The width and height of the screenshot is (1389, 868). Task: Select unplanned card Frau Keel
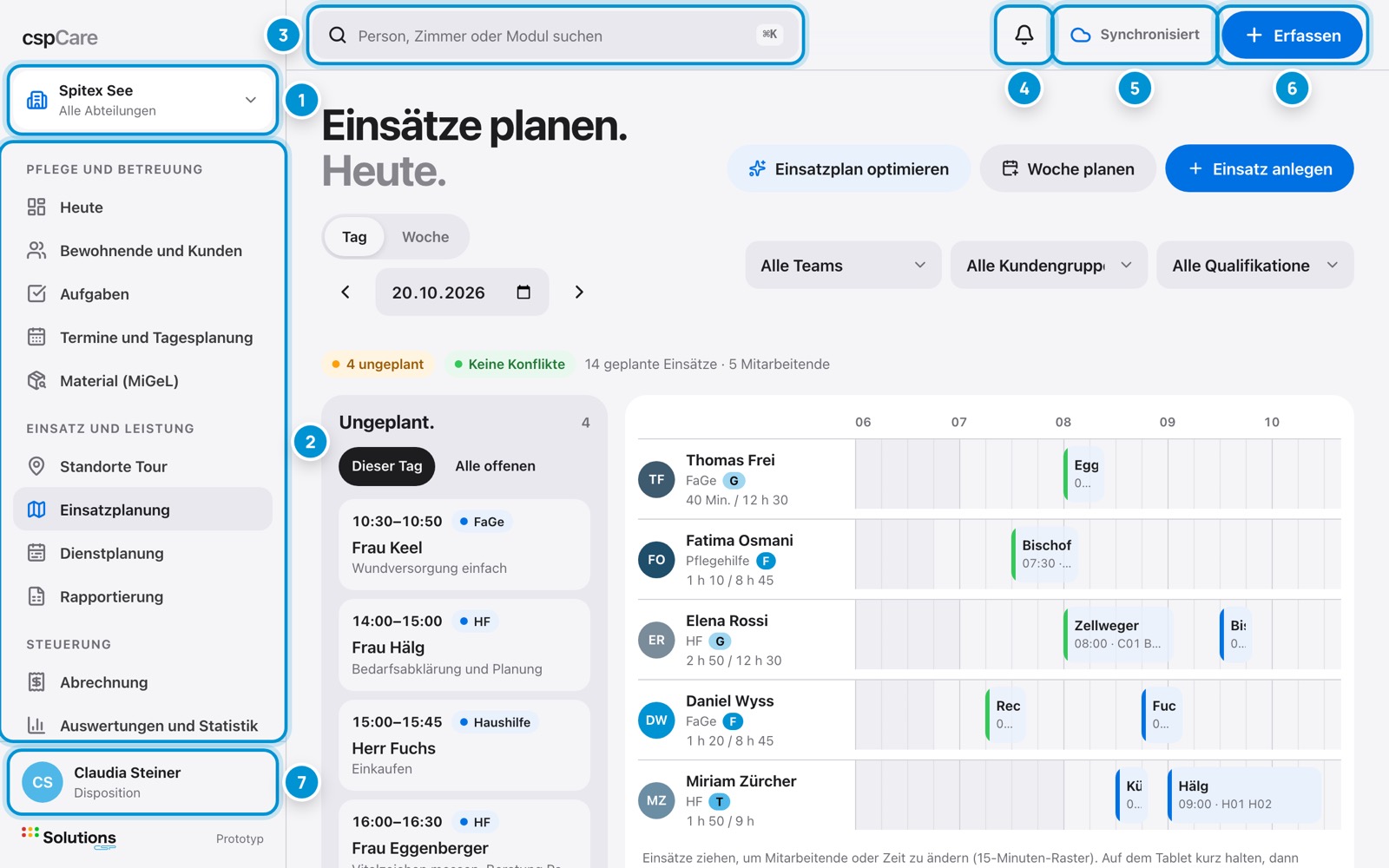[464, 544]
